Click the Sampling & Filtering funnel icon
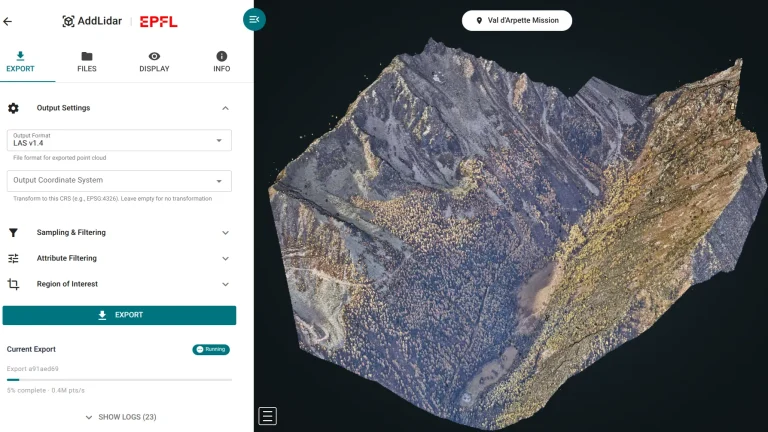 pos(13,232)
